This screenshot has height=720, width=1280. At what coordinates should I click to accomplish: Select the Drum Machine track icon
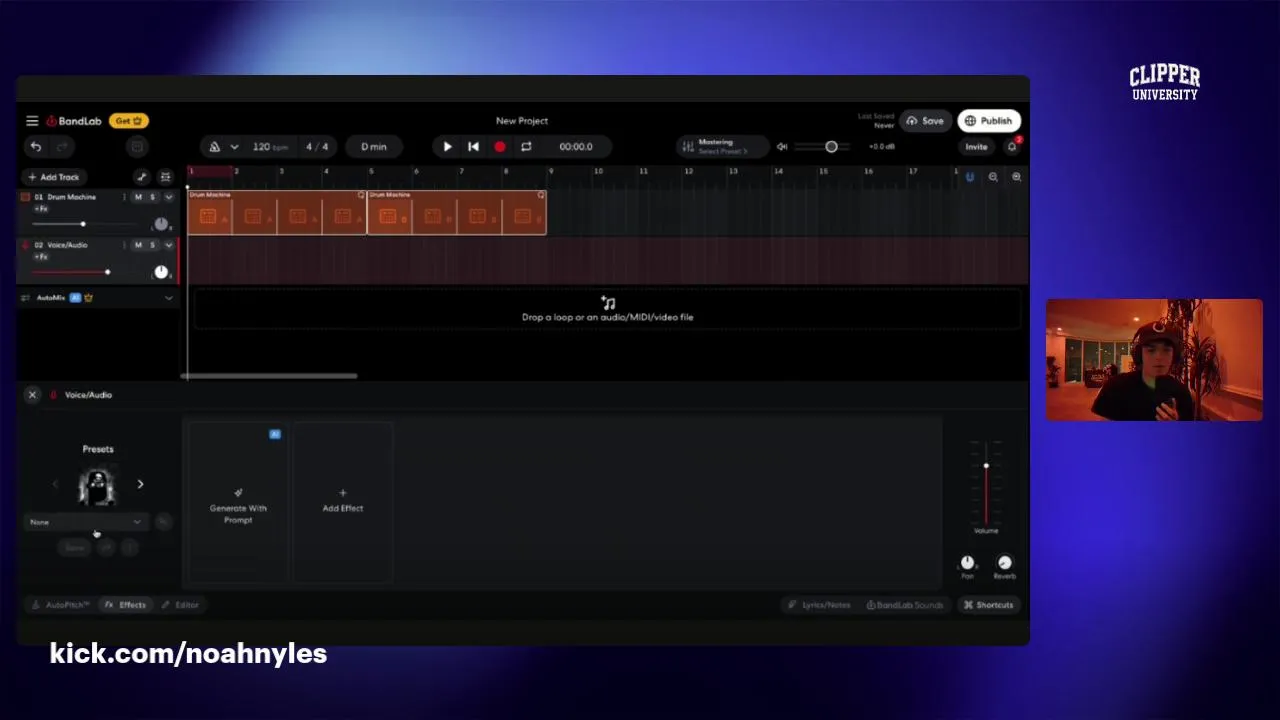(x=26, y=197)
